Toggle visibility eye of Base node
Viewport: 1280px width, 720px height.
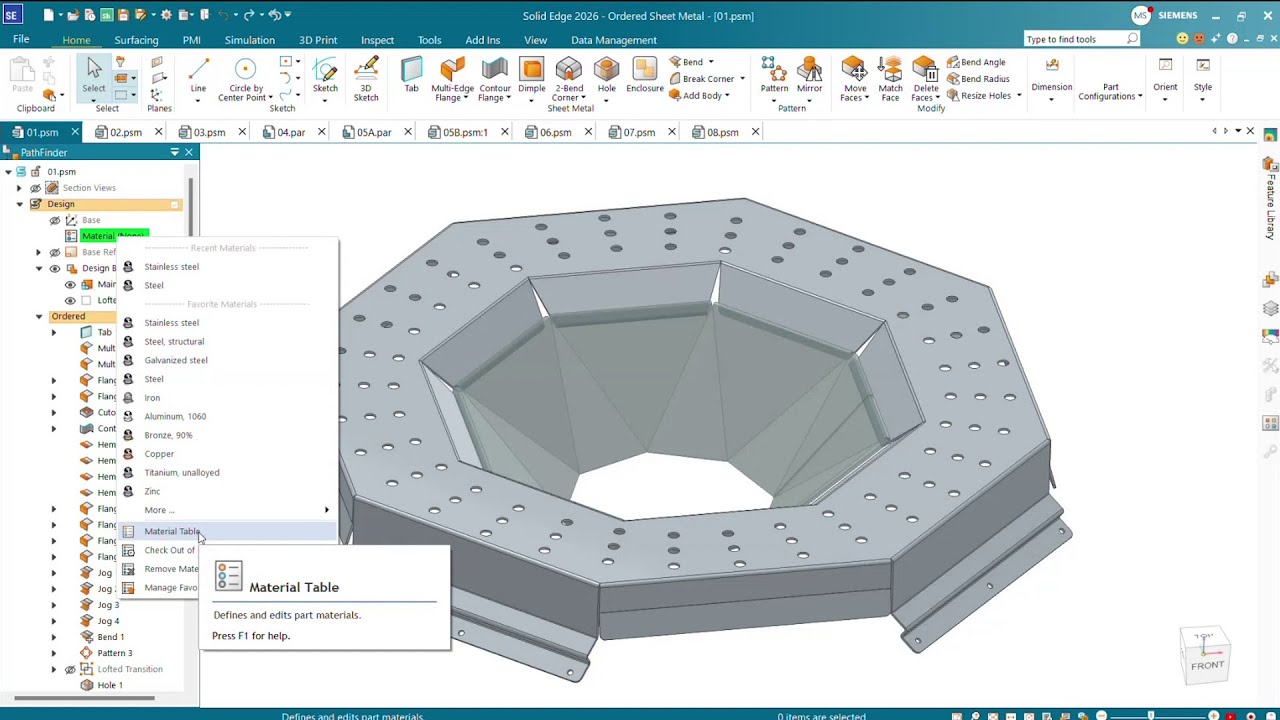pyautogui.click(x=55, y=220)
